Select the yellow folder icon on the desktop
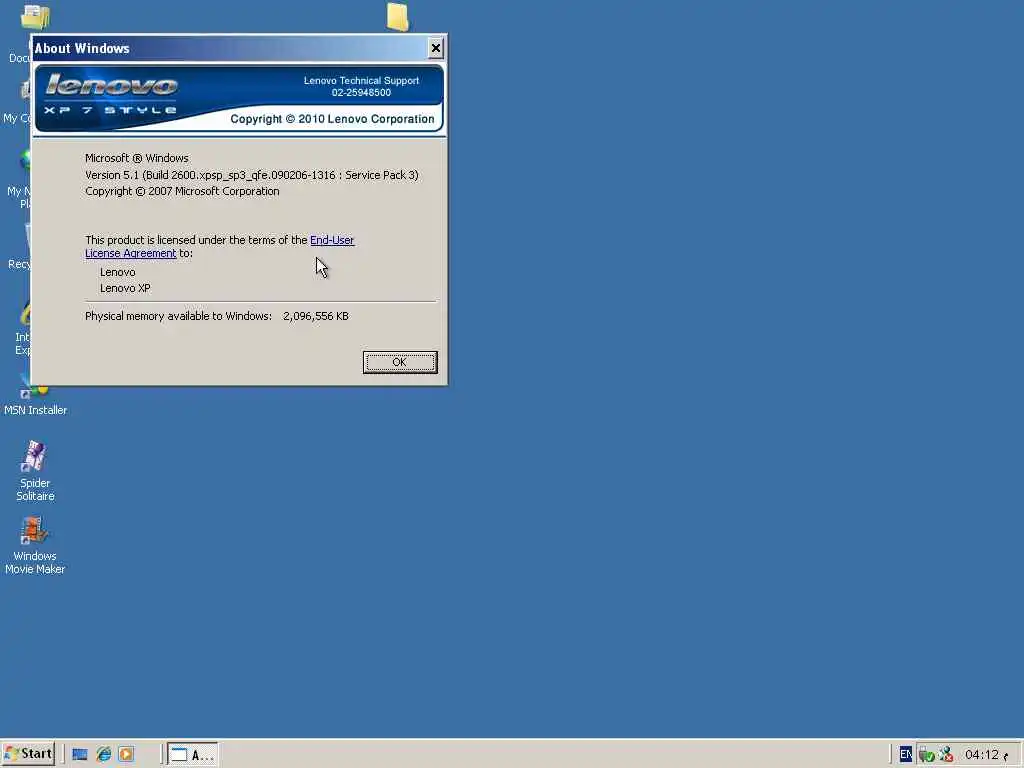 pos(397,16)
